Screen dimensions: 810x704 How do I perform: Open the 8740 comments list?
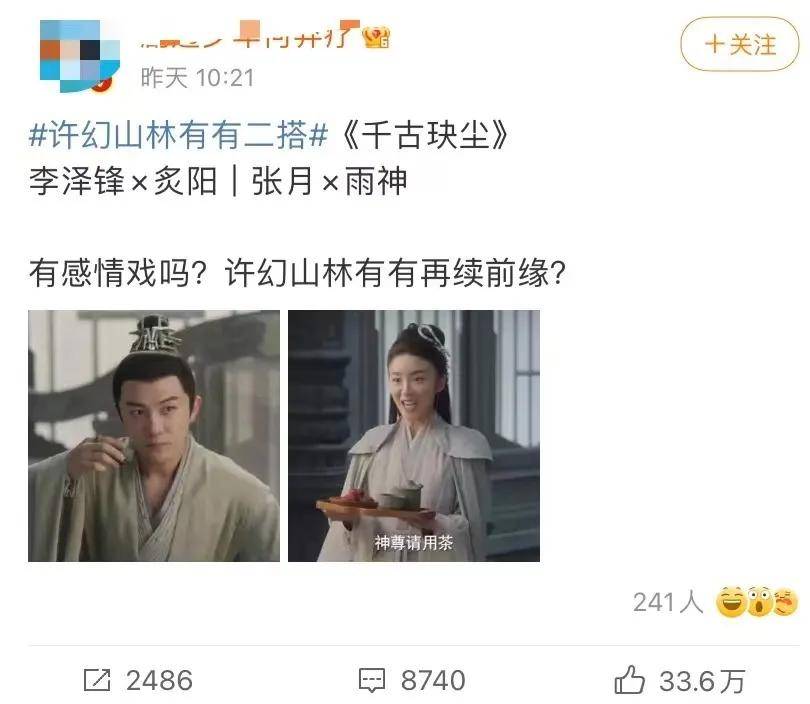coord(433,680)
